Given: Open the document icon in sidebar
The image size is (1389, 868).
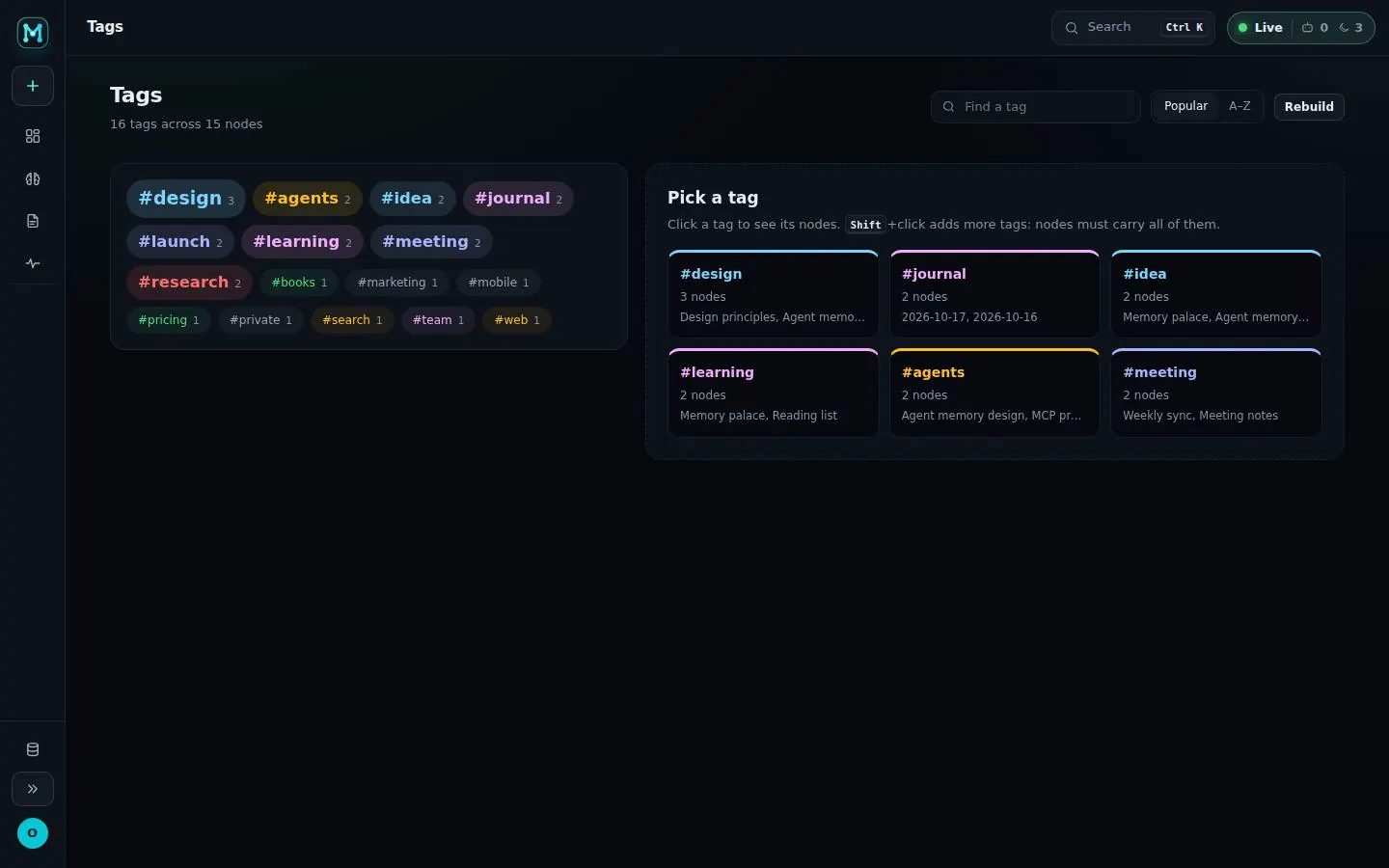Looking at the screenshot, I should coord(33,221).
